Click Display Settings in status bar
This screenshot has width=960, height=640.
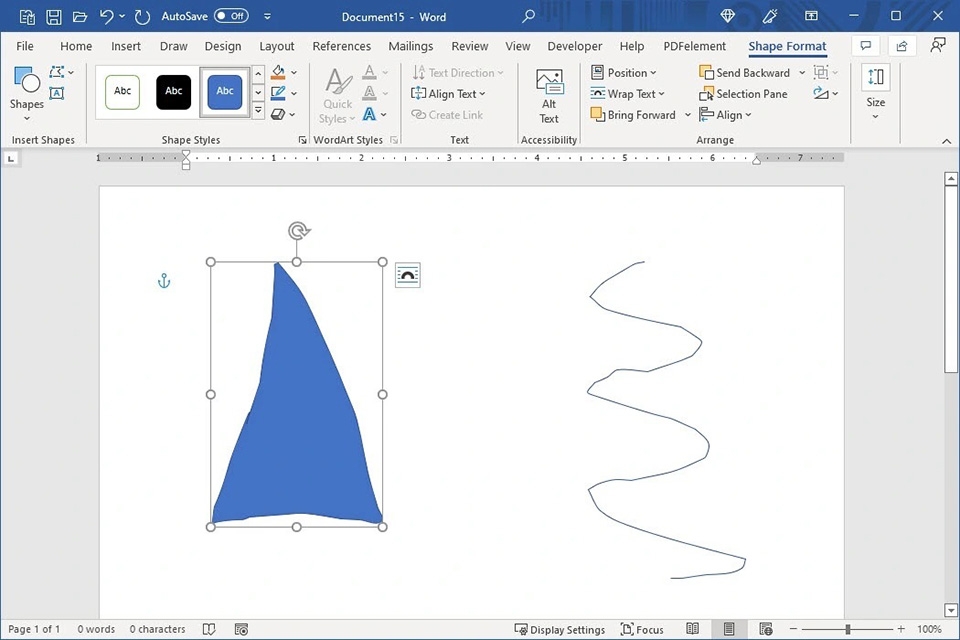(560, 629)
